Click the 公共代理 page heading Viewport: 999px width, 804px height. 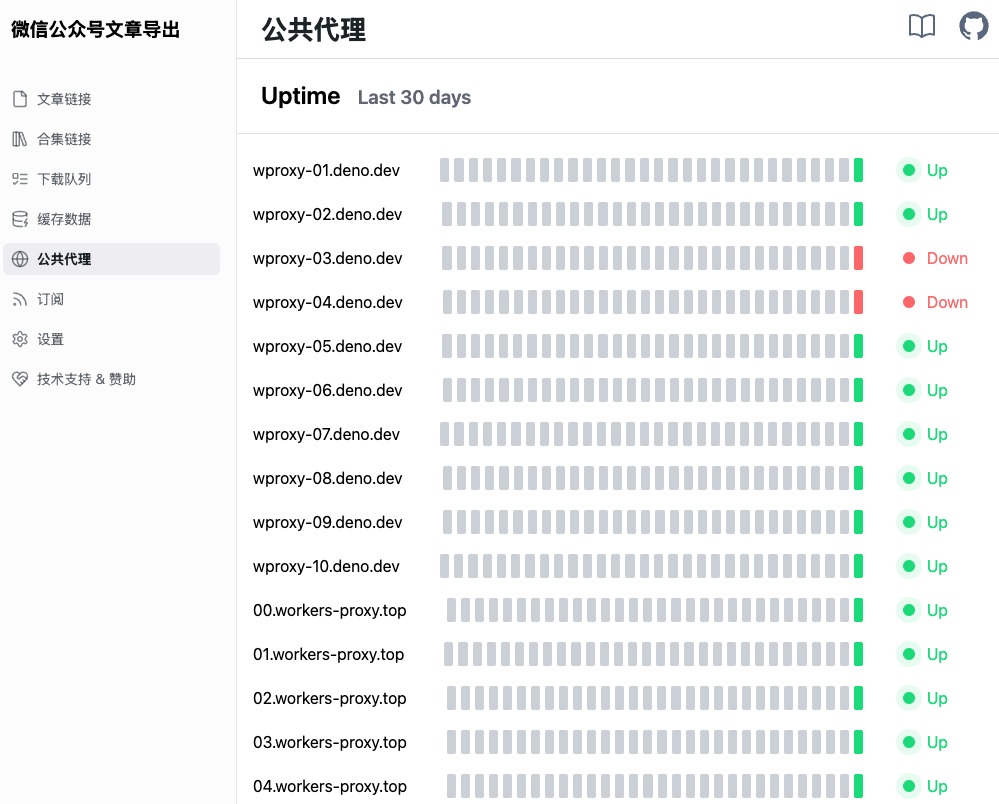click(x=314, y=29)
